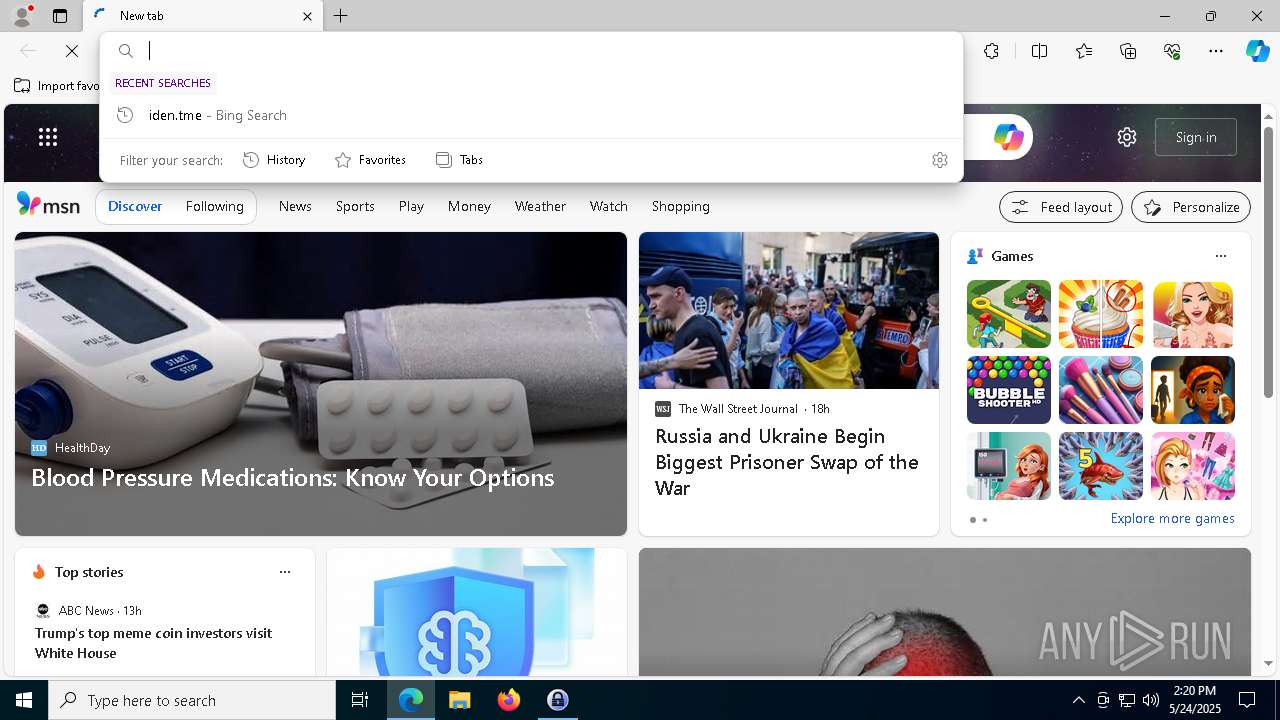Open the Games card heading

tap(1012, 256)
